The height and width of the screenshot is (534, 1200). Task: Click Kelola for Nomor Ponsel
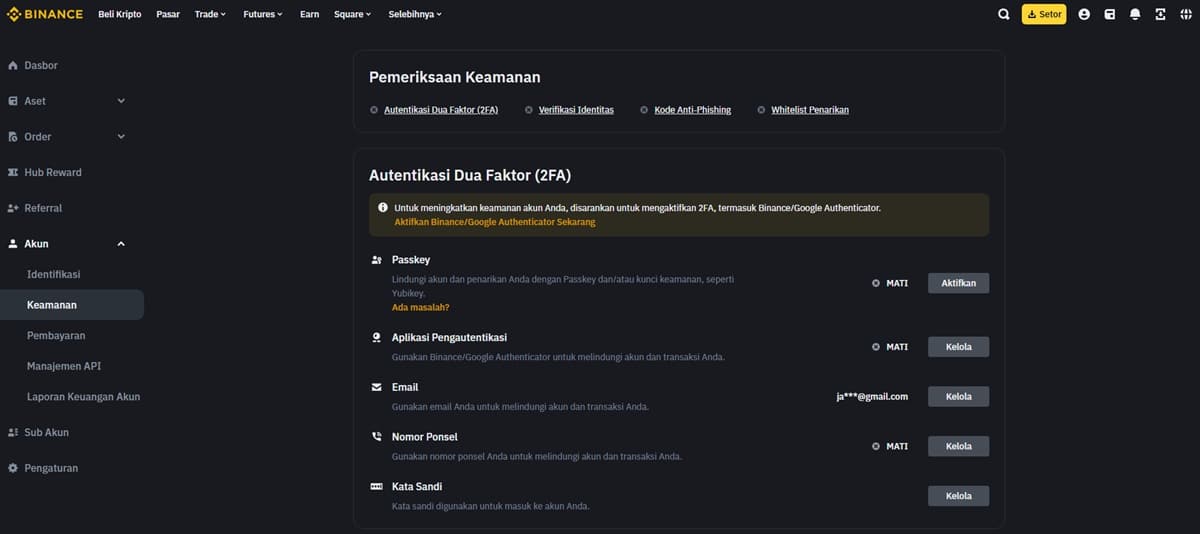958,446
